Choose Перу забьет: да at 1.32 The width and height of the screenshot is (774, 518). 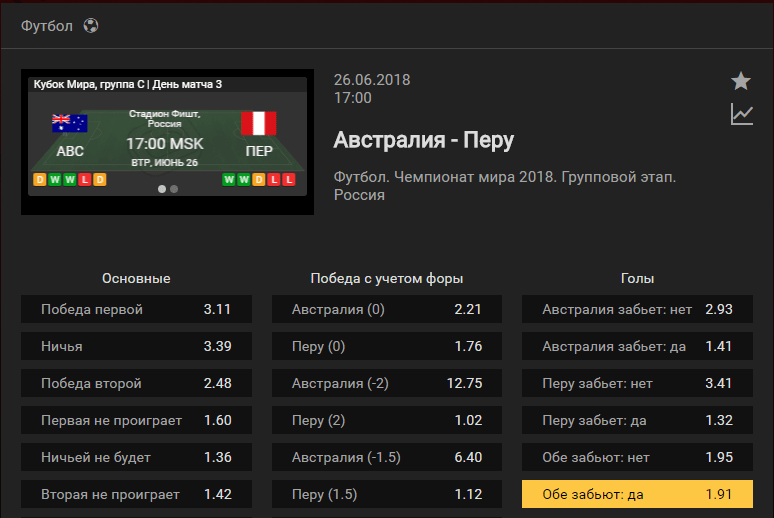coord(637,420)
